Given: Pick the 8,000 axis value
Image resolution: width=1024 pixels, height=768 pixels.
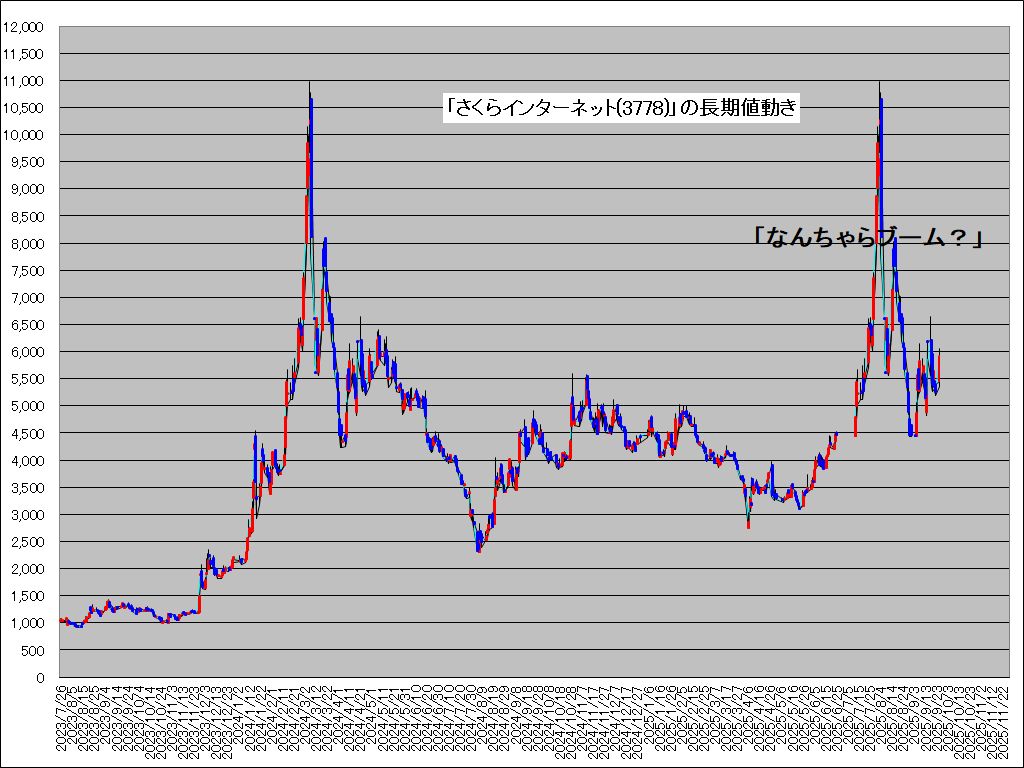Looking at the screenshot, I should (27, 244).
